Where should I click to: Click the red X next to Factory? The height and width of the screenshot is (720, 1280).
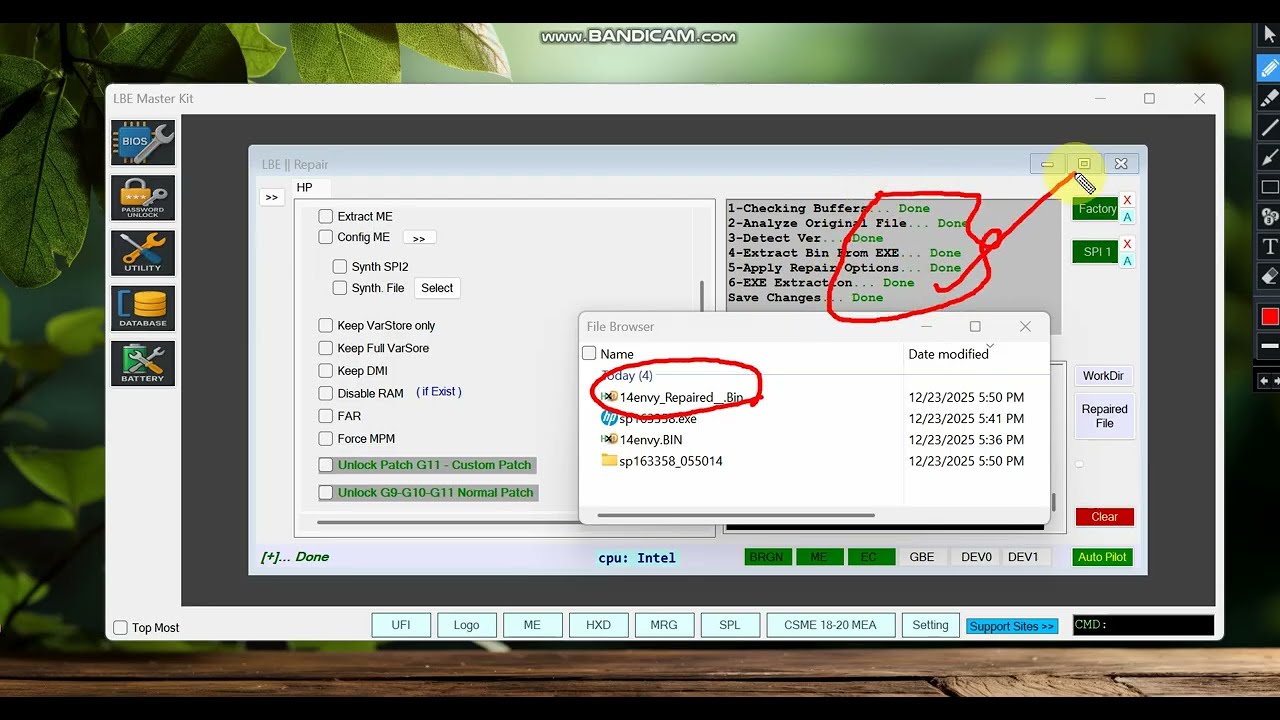pos(1127,200)
